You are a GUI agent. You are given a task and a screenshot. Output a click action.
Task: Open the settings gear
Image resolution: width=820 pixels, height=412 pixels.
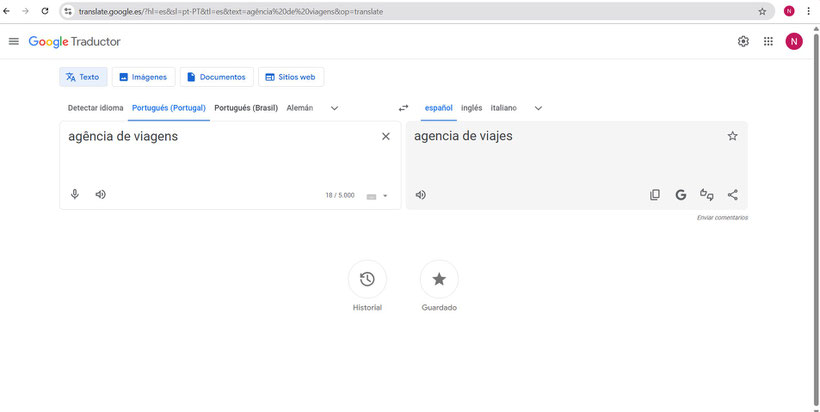tap(743, 41)
